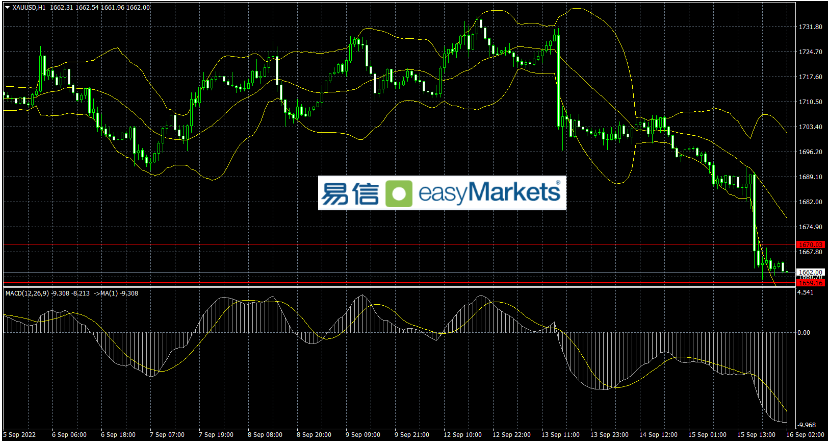Select the upper red horizontal line at 1670.03
The width and height of the screenshot is (831, 444).
[x=399, y=244]
